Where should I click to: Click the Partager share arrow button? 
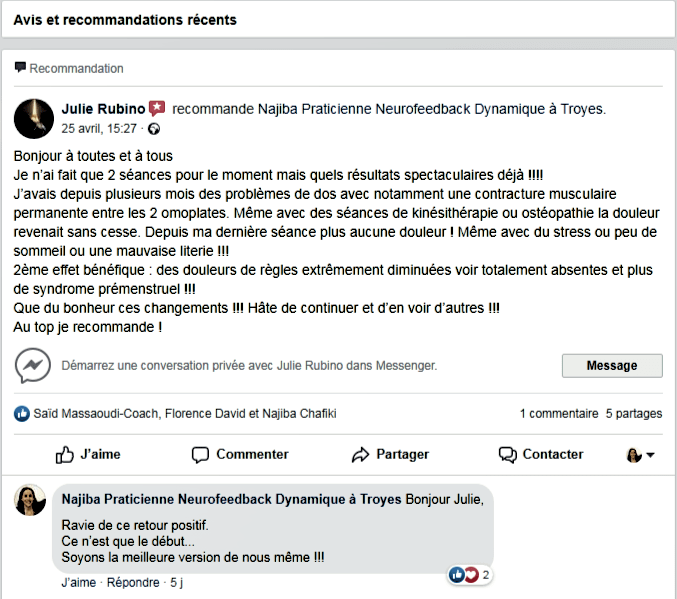[390, 454]
